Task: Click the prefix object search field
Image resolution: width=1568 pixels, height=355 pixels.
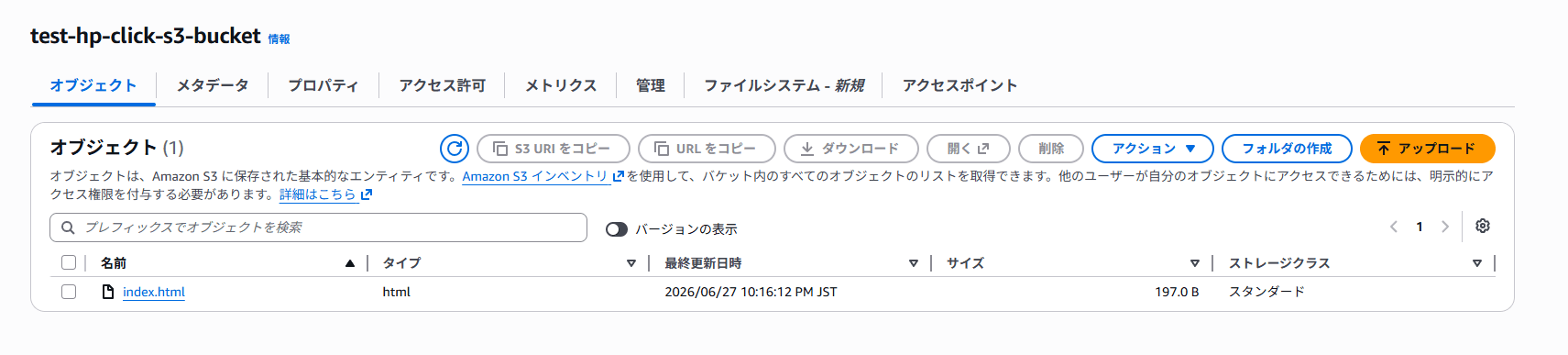Action: [x=318, y=227]
